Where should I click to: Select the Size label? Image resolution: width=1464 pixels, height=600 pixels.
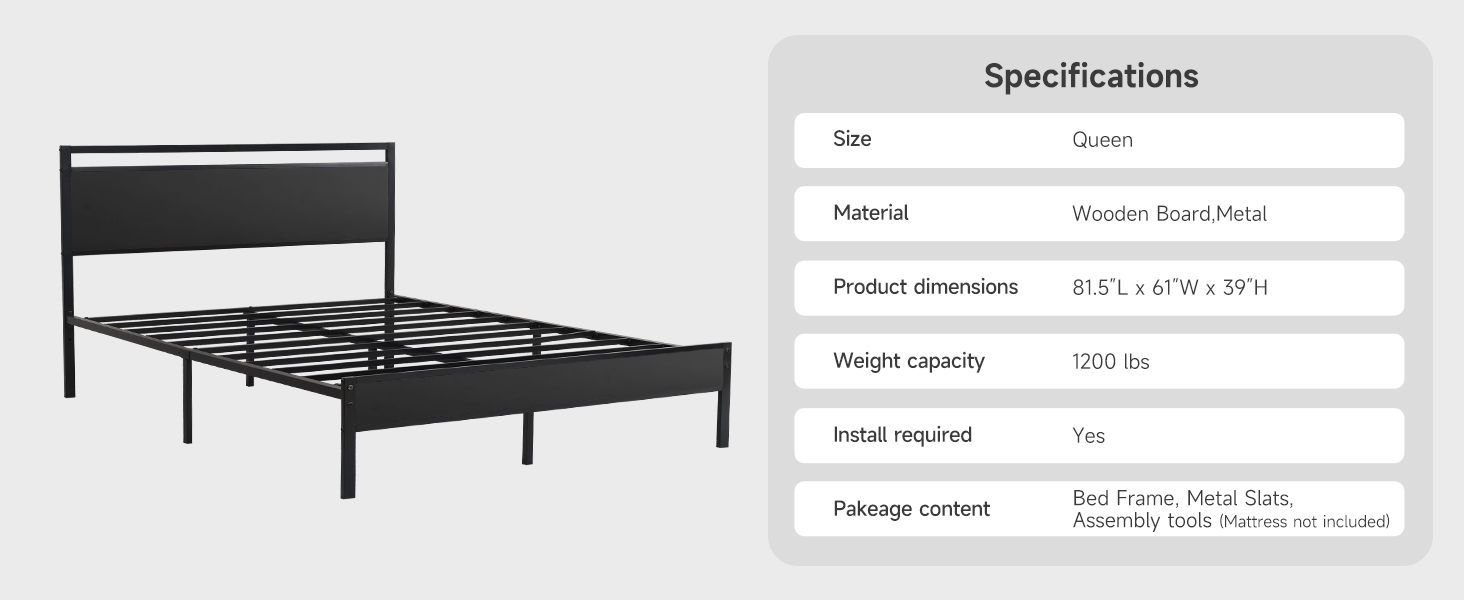pyautogui.click(x=852, y=139)
